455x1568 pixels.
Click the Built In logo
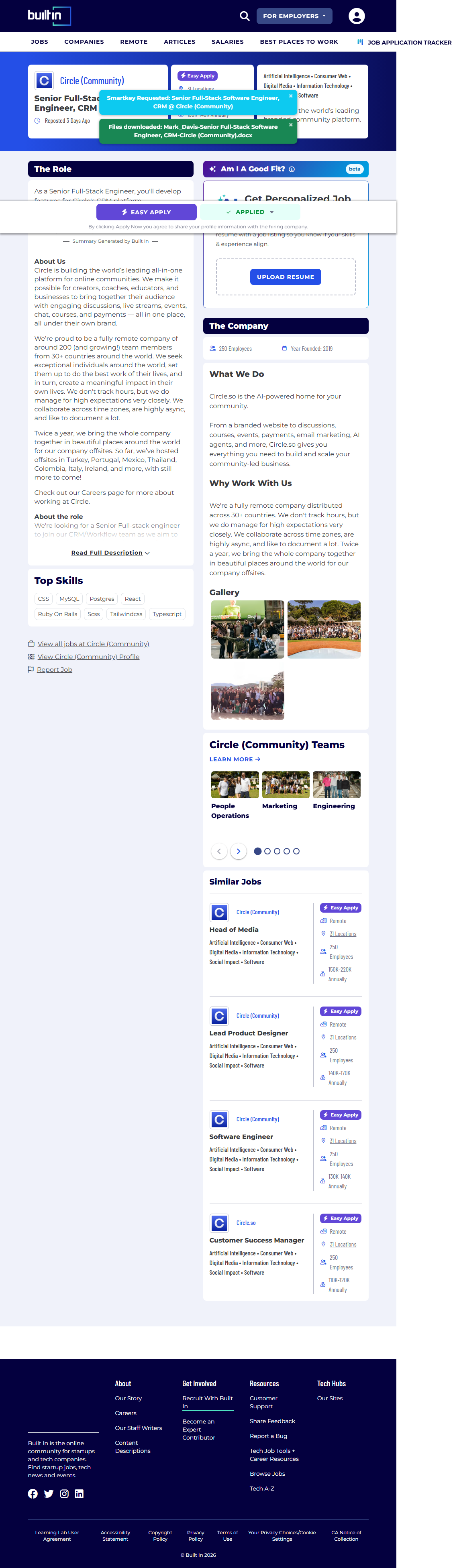click(49, 16)
